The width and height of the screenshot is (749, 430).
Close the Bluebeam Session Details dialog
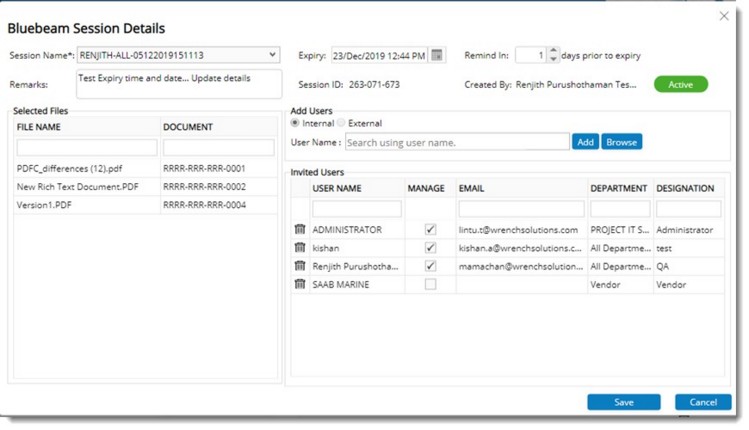point(724,16)
